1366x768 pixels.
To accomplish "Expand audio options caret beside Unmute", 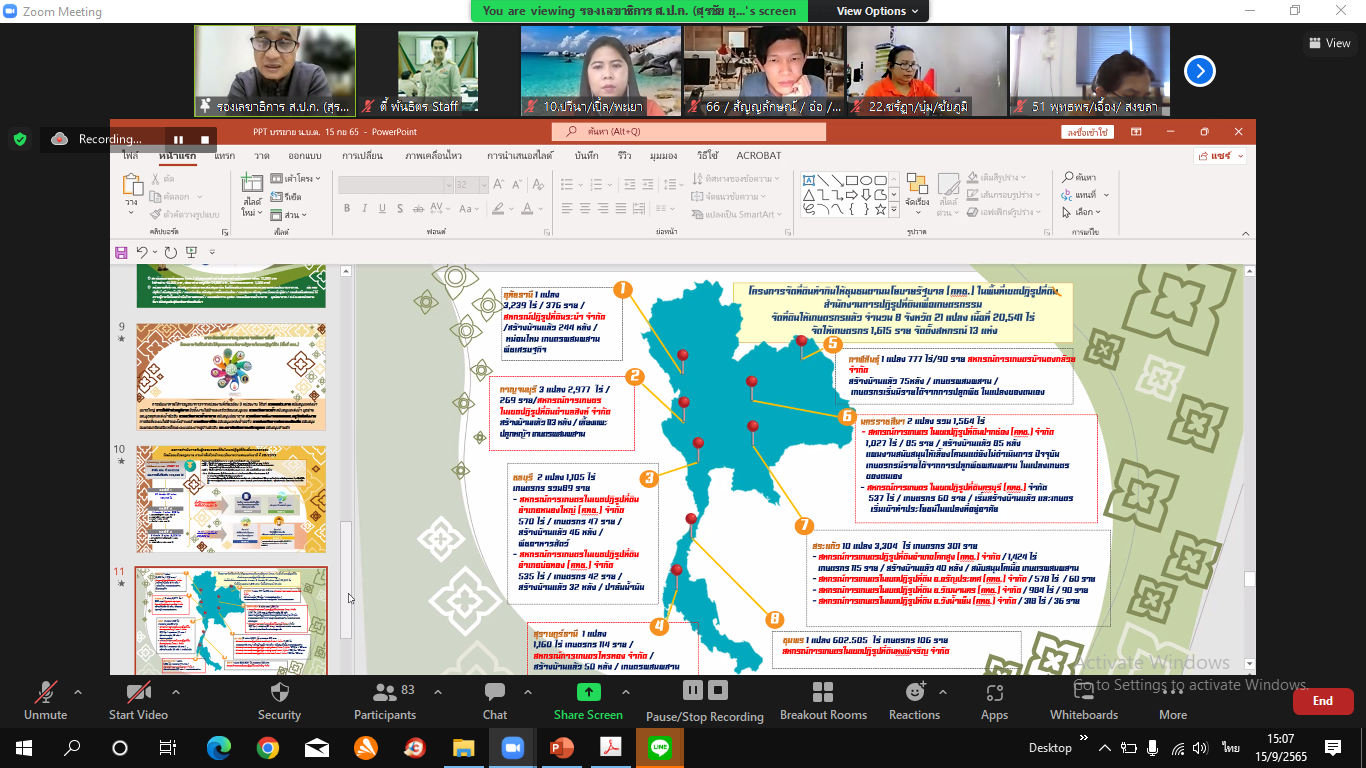I will (78, 692).
